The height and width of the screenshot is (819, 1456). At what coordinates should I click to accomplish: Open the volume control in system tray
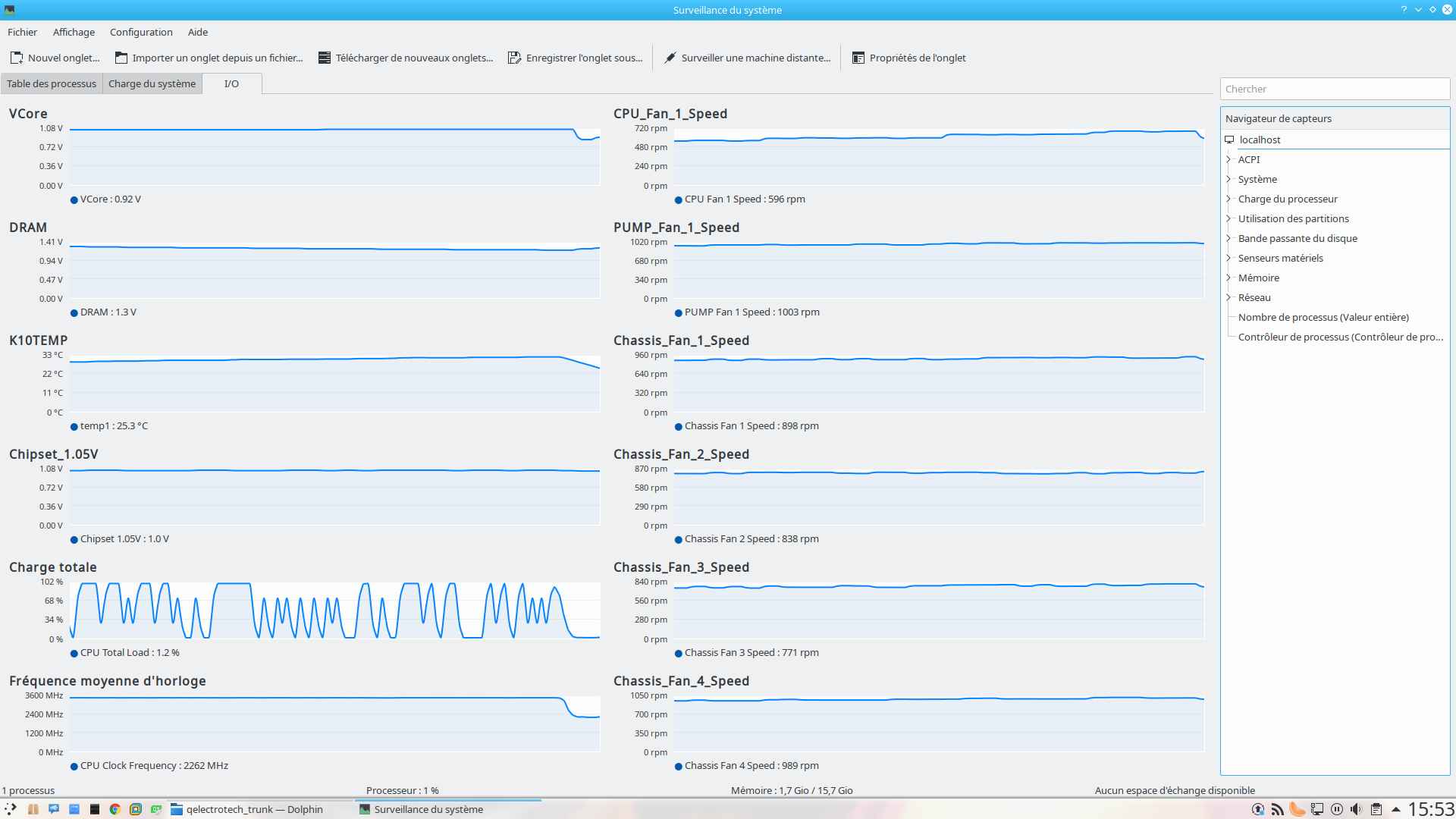point(1356,809)
